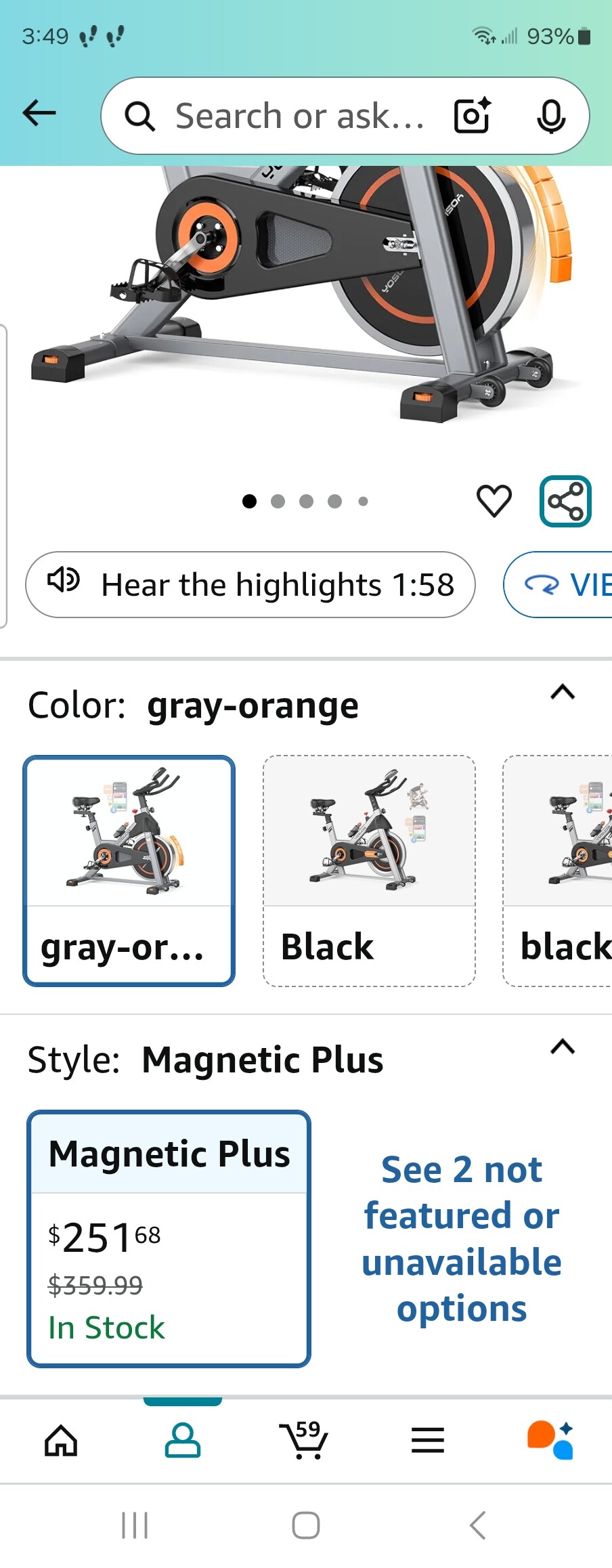The height and width of the screenshot is (1568, 612).
Task: Select the gray-orange color swatch
Action: [x=129, y=871]
